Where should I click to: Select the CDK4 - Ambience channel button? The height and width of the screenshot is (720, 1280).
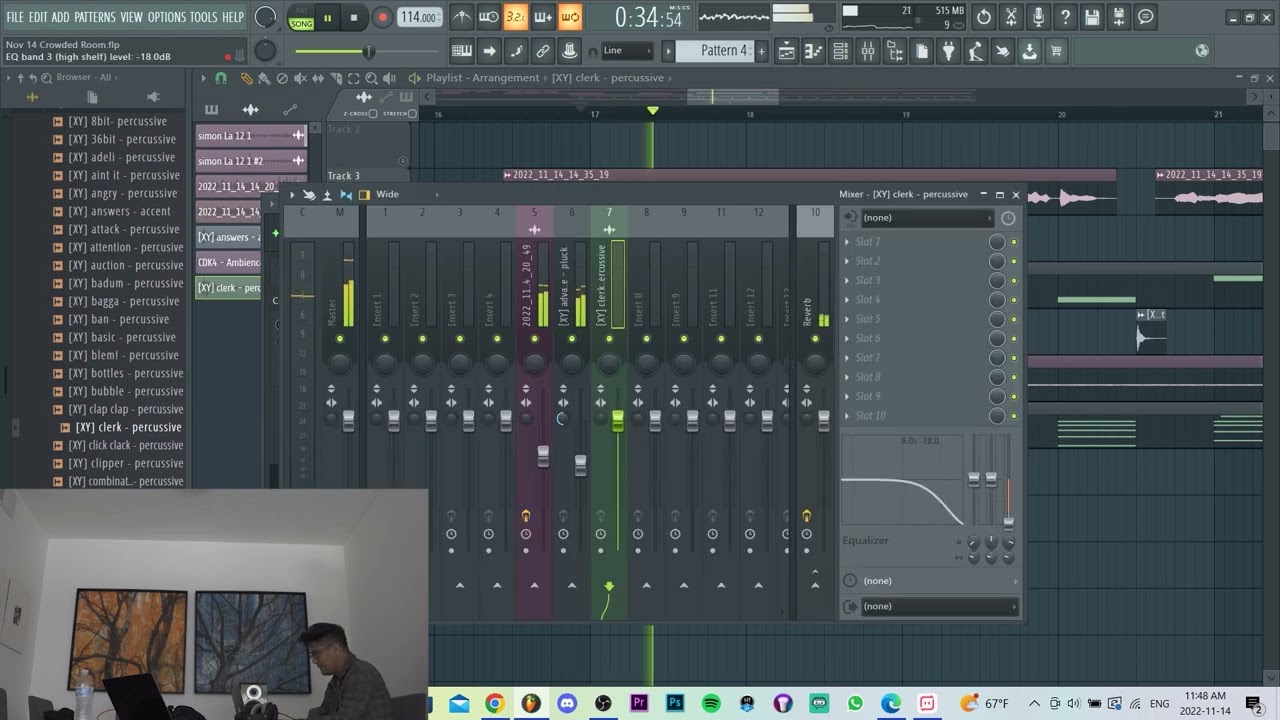click(x=228, y=263)
